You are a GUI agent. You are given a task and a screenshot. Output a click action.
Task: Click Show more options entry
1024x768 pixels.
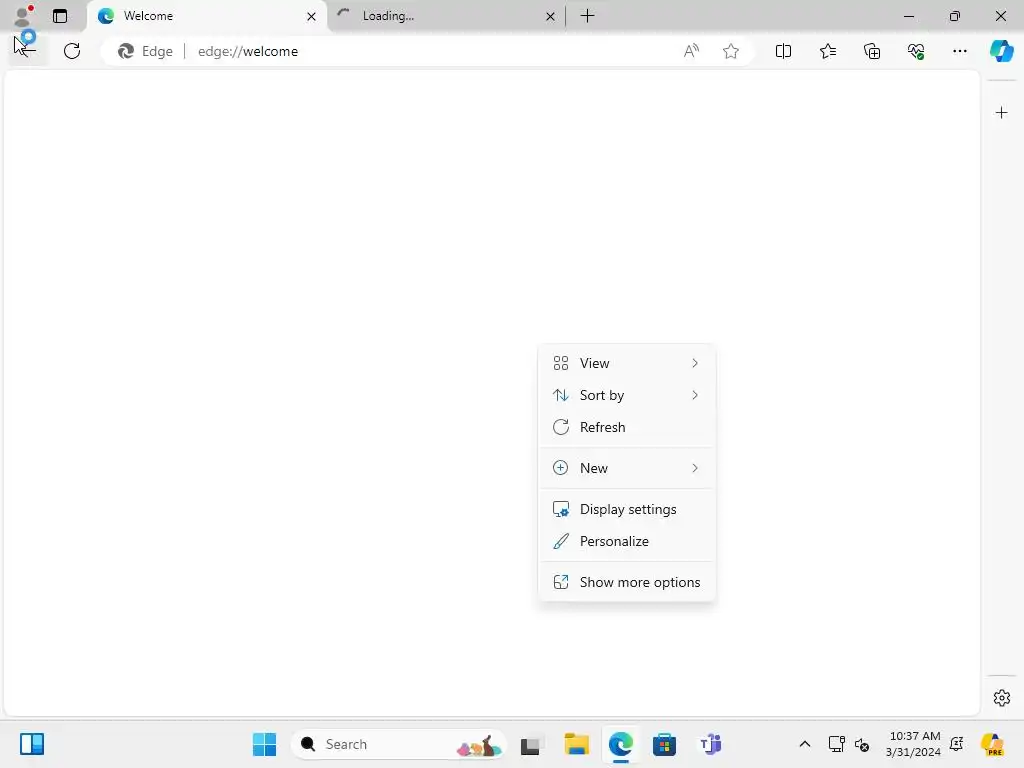pyautogui.click(x=627, y=583)
